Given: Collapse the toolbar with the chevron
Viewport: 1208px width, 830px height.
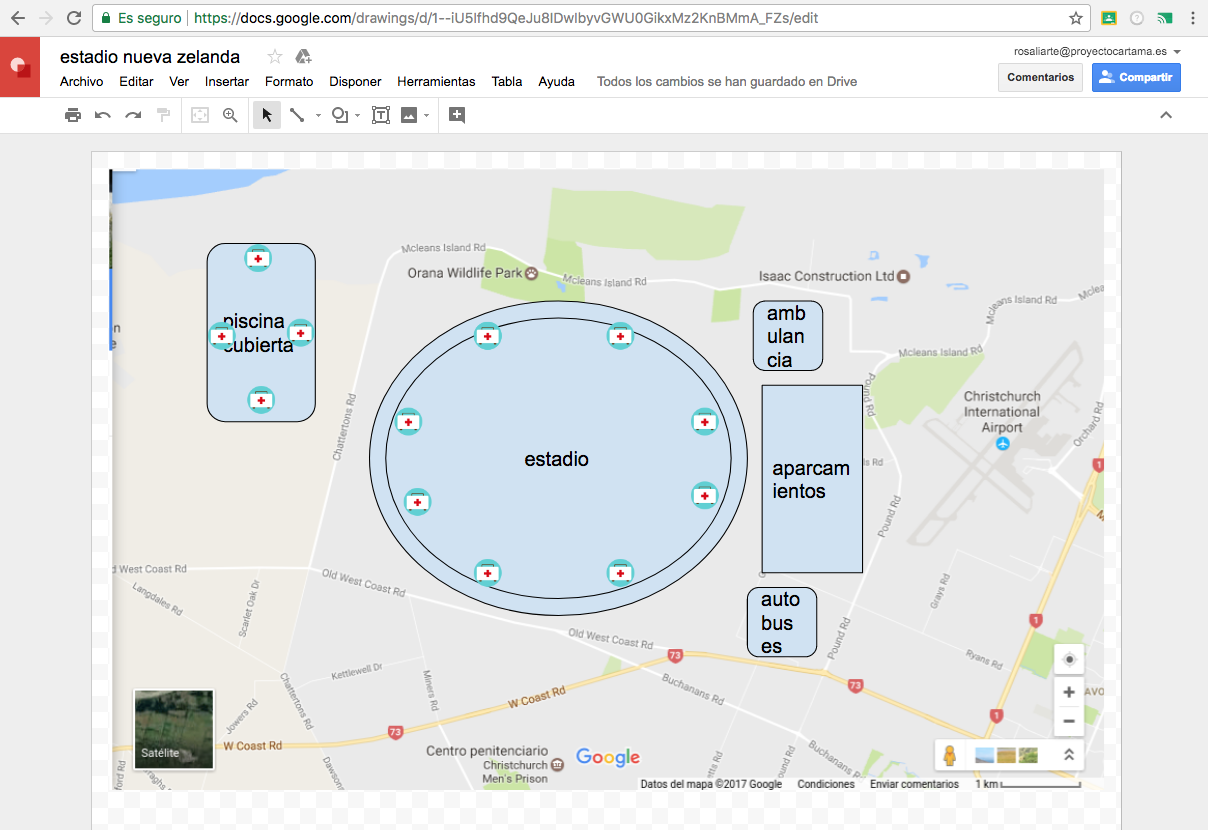Looking at the screenshot, I should [1165, 115].
